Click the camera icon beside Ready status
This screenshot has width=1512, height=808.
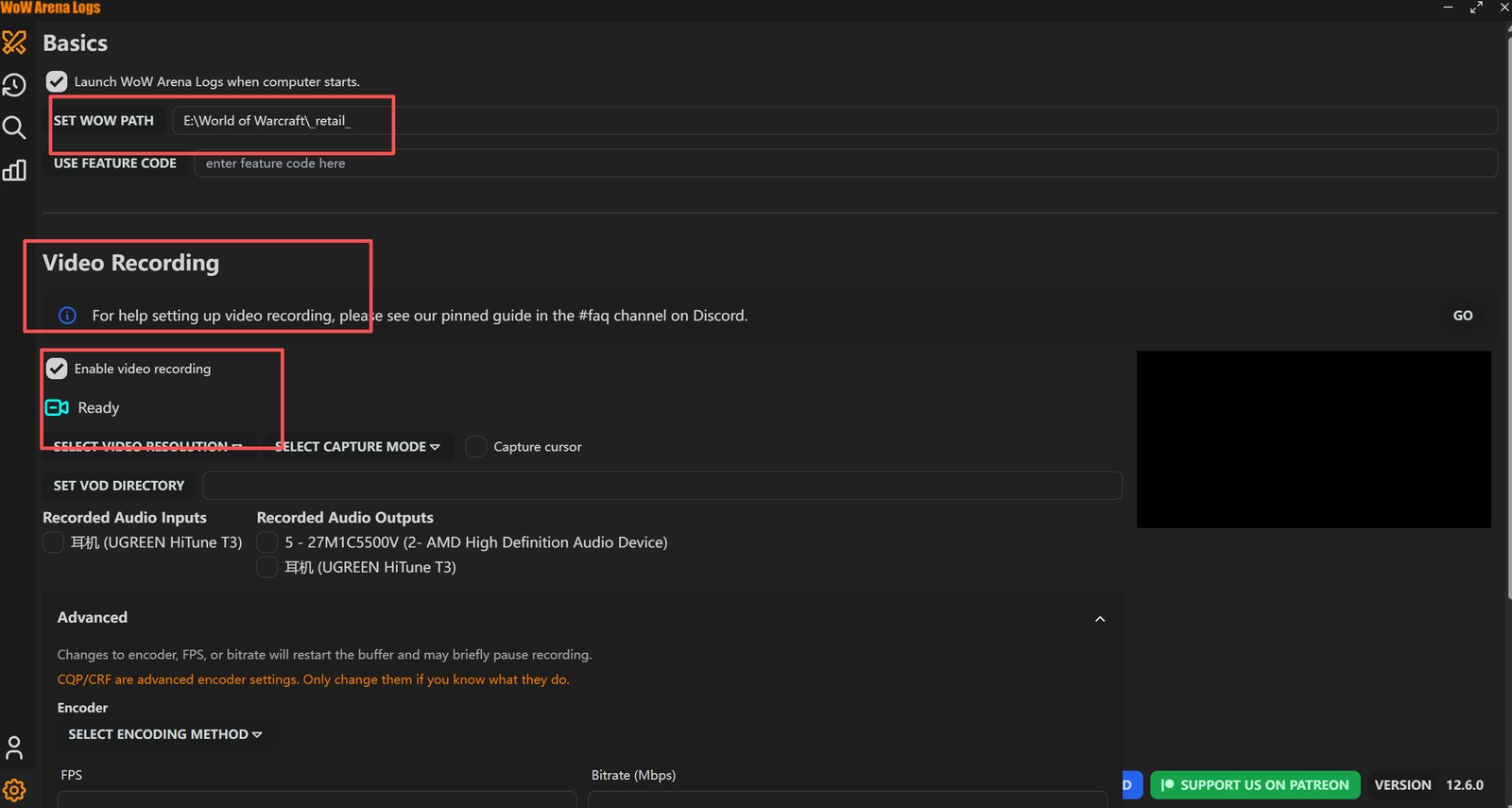57,407
